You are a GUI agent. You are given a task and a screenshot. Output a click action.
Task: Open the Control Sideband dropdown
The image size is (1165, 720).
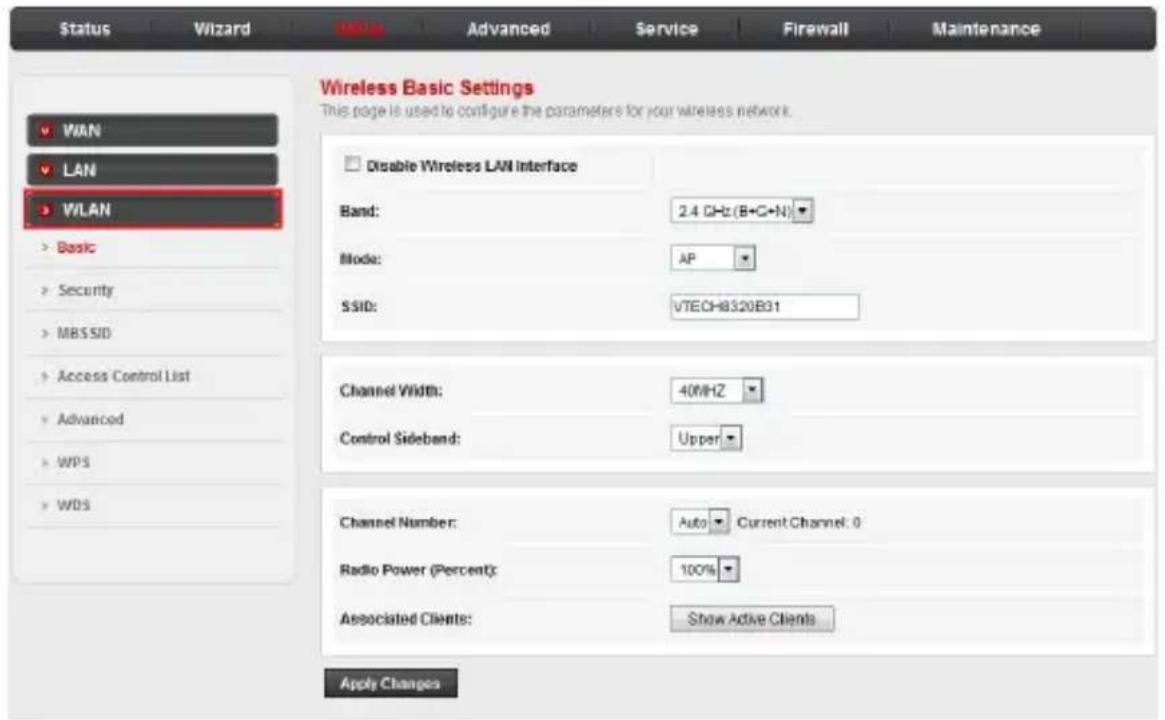[706, 438]
